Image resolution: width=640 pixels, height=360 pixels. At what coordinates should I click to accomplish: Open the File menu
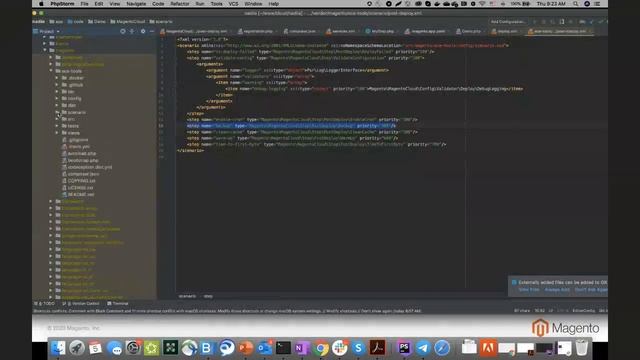coord(84,4)
